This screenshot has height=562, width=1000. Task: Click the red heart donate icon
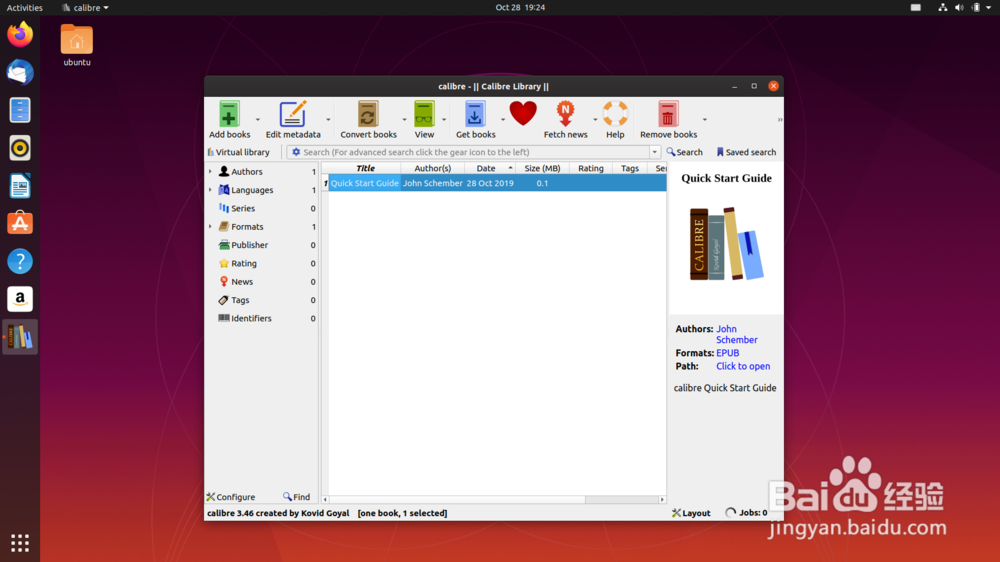pyautogui.click(x=523, y=114)
